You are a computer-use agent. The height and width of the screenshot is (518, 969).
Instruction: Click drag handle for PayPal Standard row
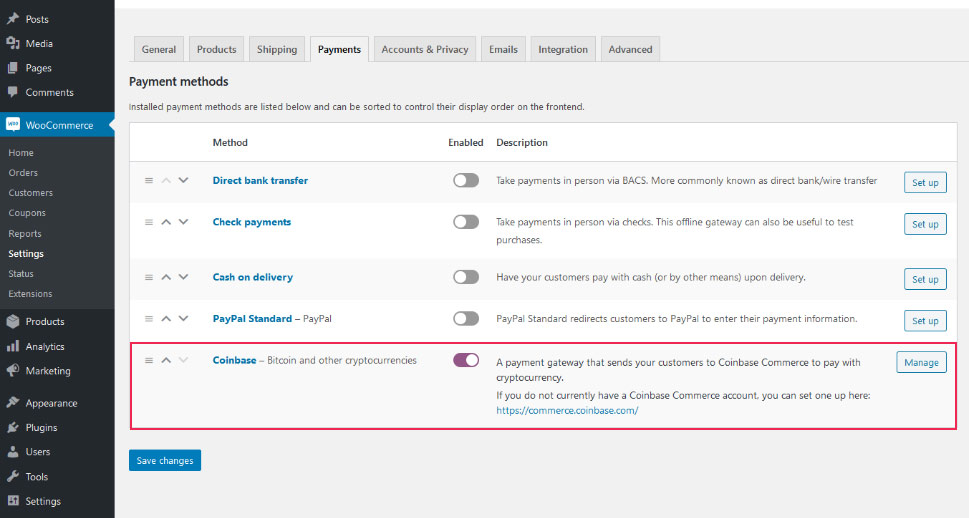[149, 318]
